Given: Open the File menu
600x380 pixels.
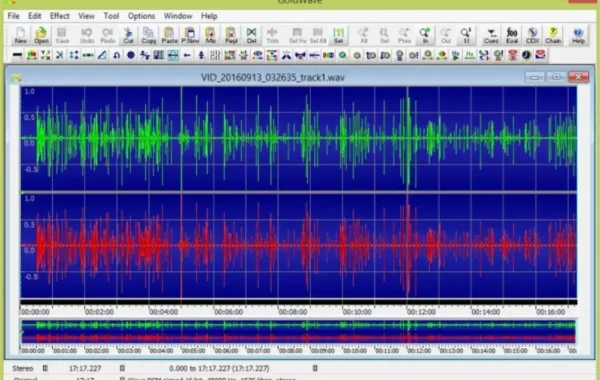Looking at the screenshot, I should coord(13,16).
